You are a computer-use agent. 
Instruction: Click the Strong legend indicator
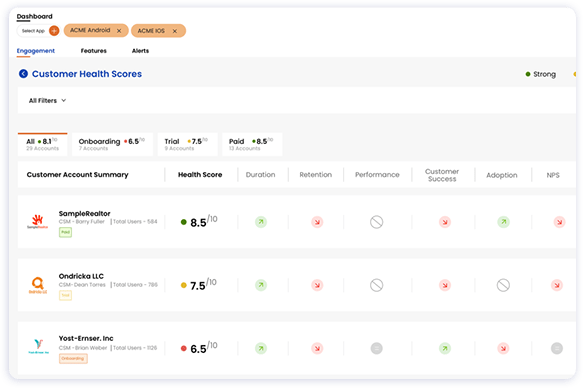tap(541, 74)
